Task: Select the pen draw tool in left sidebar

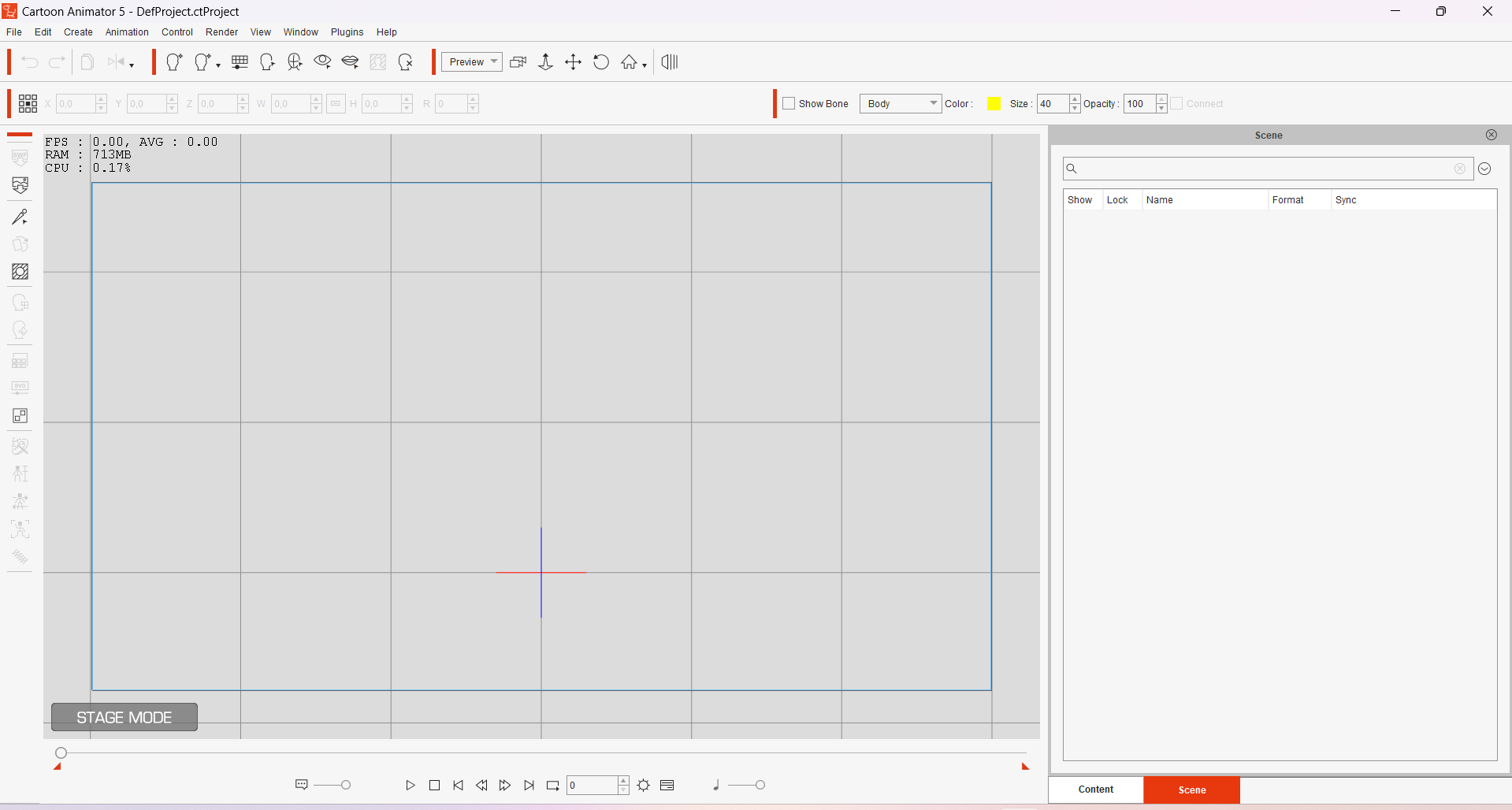Action: click(x=20, y=217)
